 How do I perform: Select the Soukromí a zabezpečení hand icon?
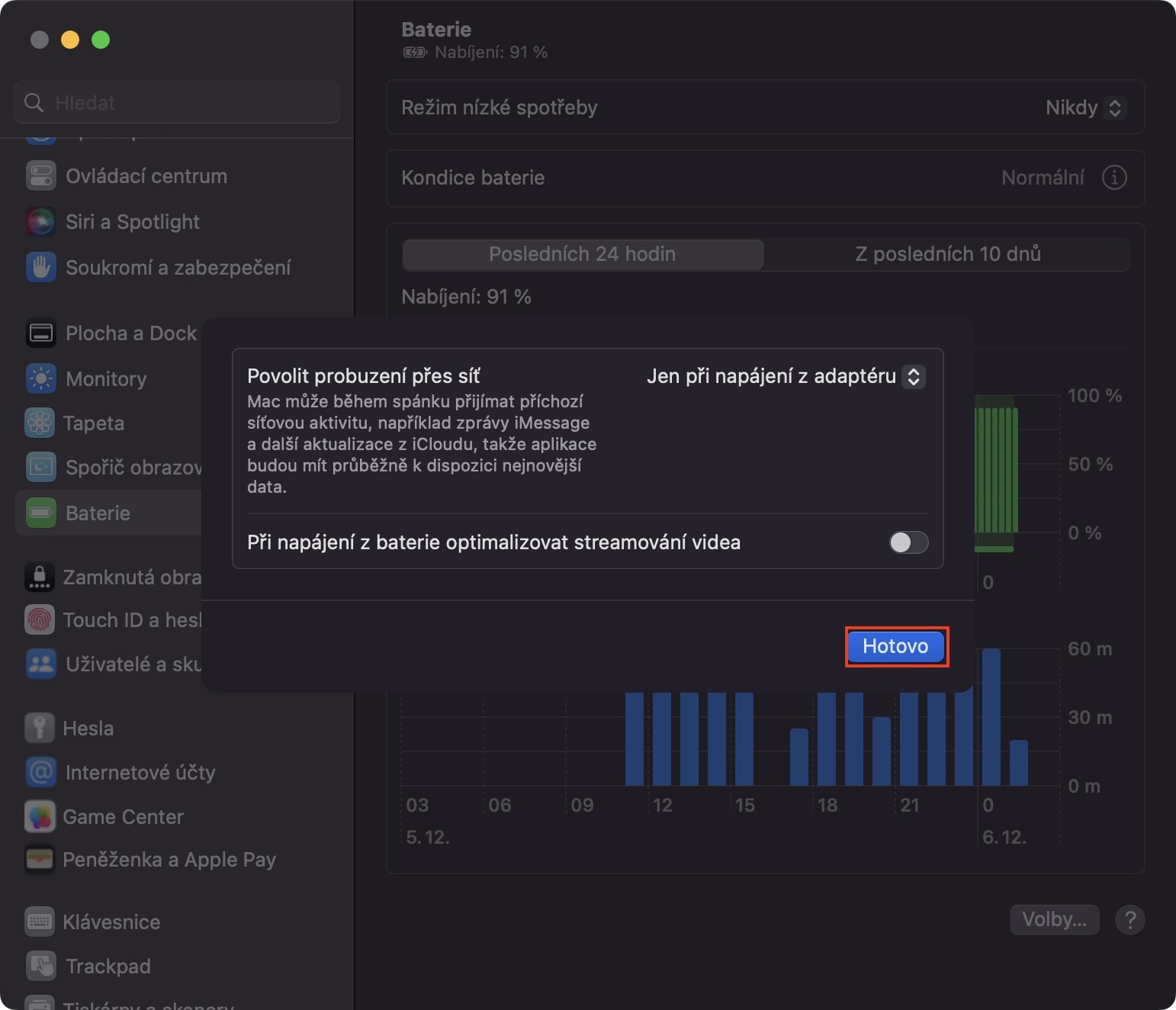(x=40, y=268)
